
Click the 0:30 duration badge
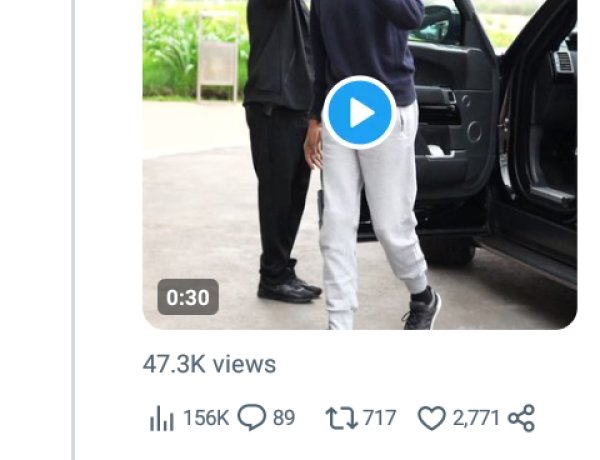pos(188,297)
